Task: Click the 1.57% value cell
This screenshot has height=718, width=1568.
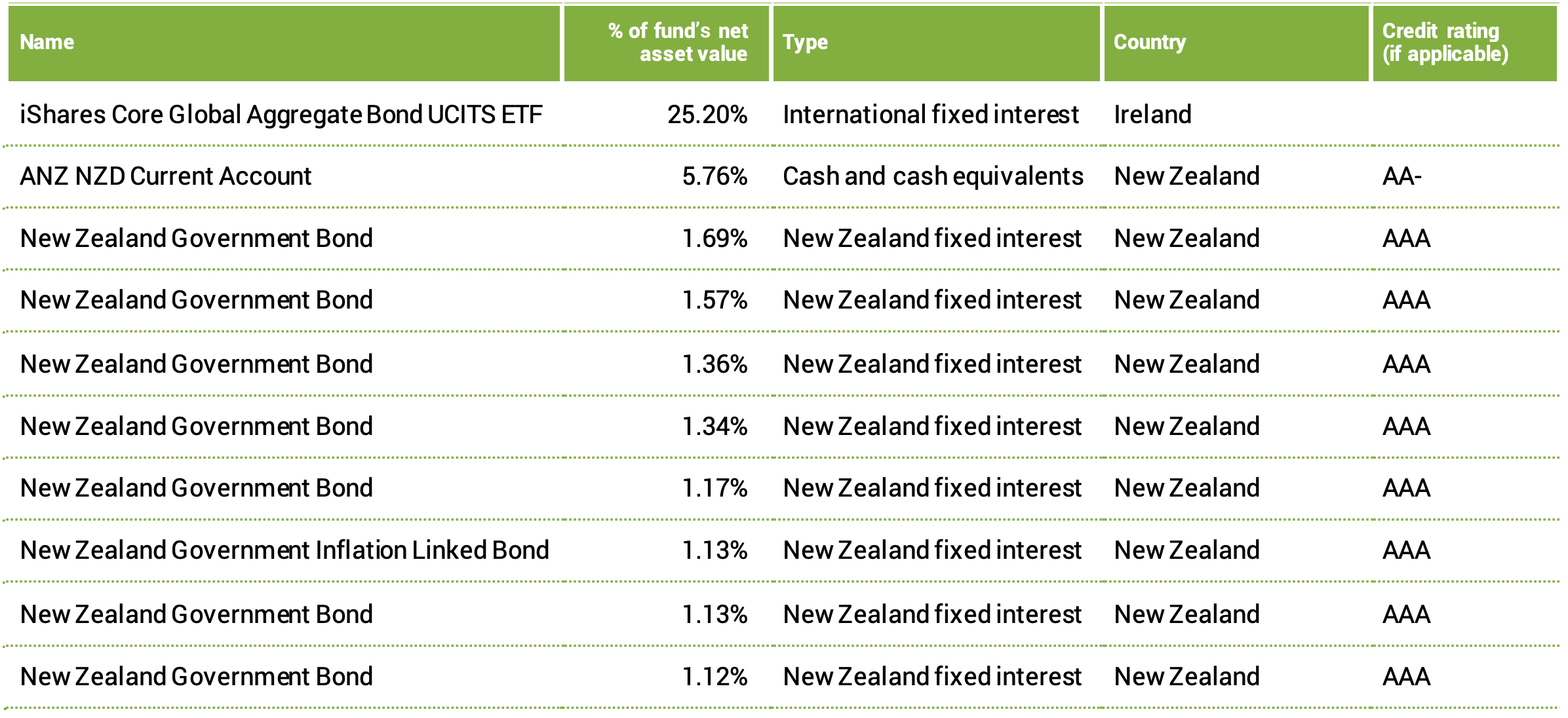Action: point(715,300)
